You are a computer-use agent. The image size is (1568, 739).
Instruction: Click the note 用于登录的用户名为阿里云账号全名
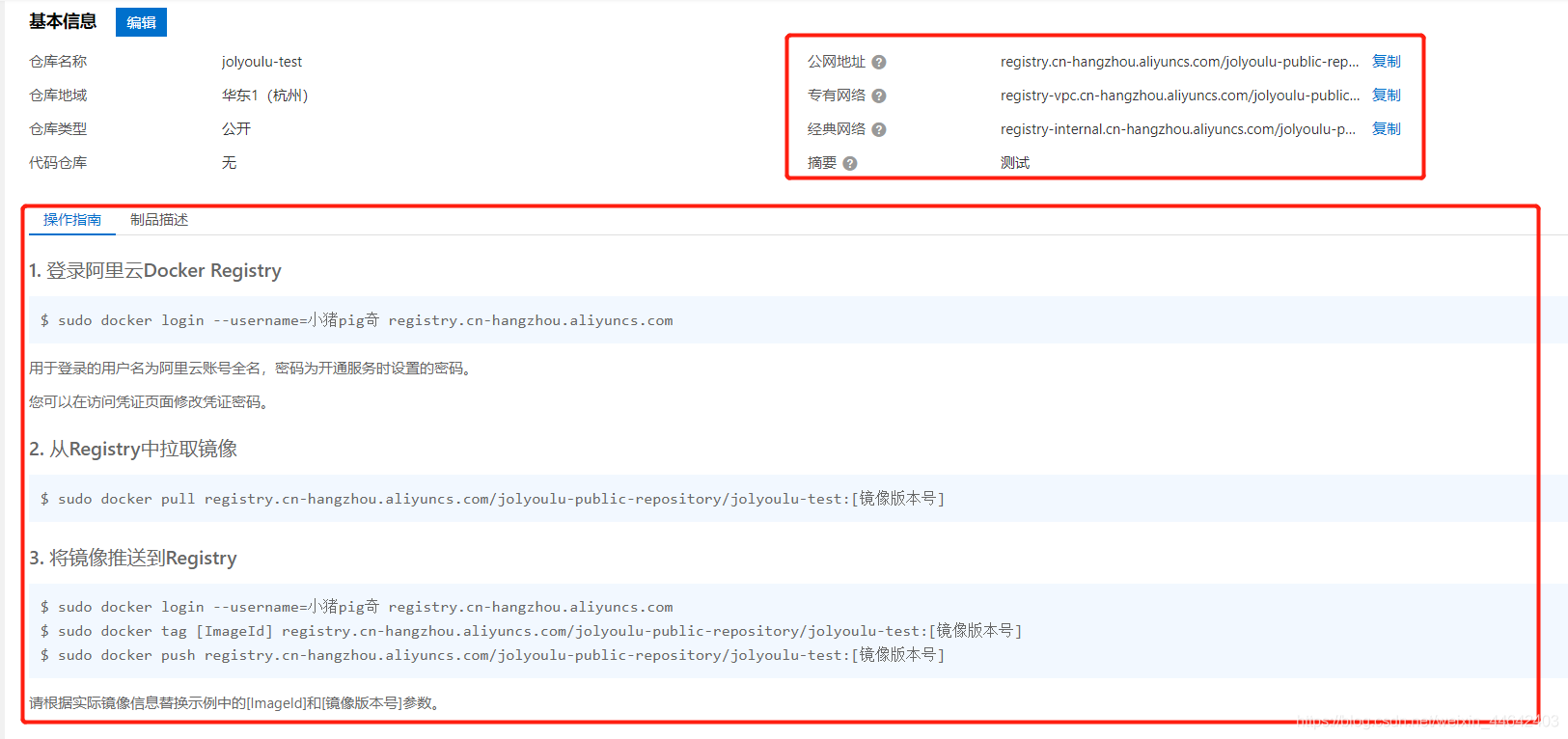point(253,369)
